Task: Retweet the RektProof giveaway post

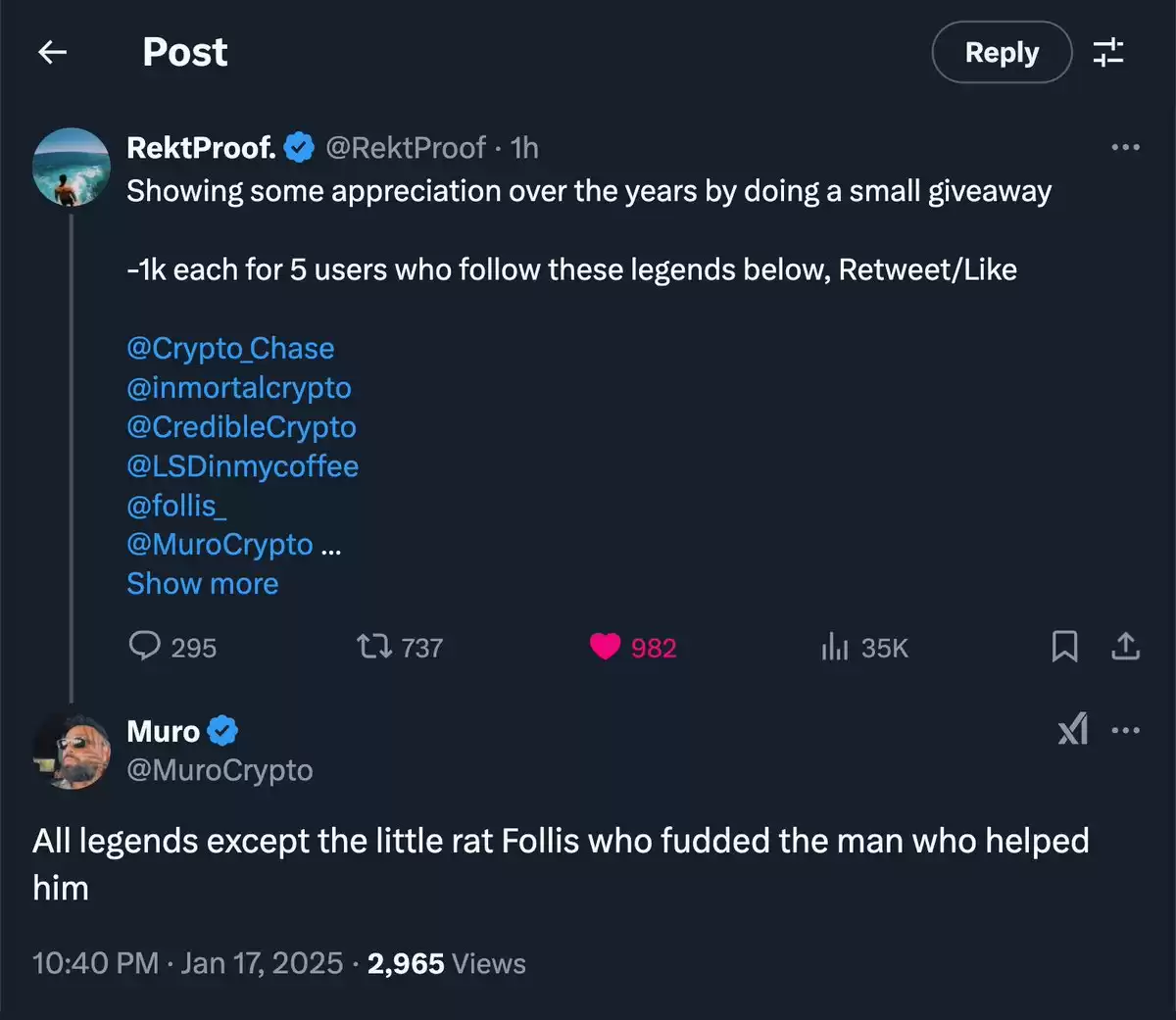Action: coord(400,647)
